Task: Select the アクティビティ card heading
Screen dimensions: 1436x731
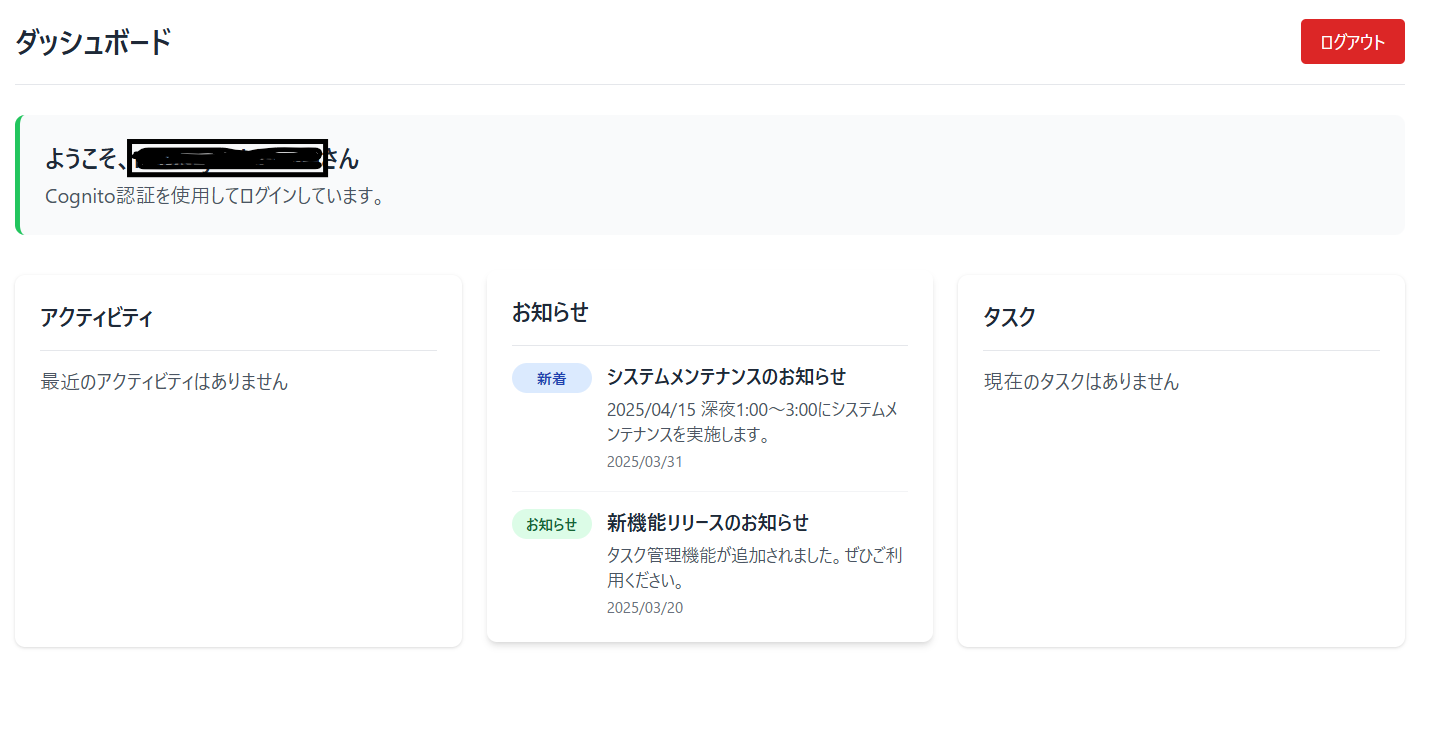Action: 96,318
